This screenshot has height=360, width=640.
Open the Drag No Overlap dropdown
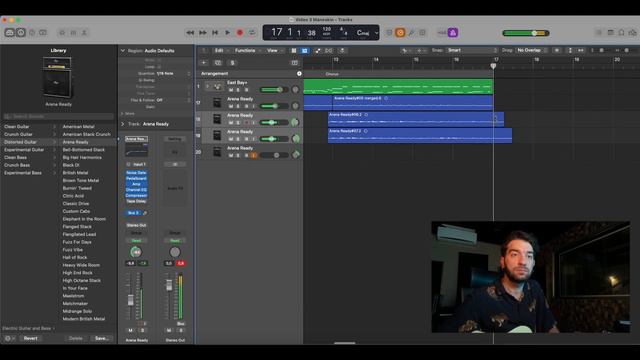tap(531, 50)
